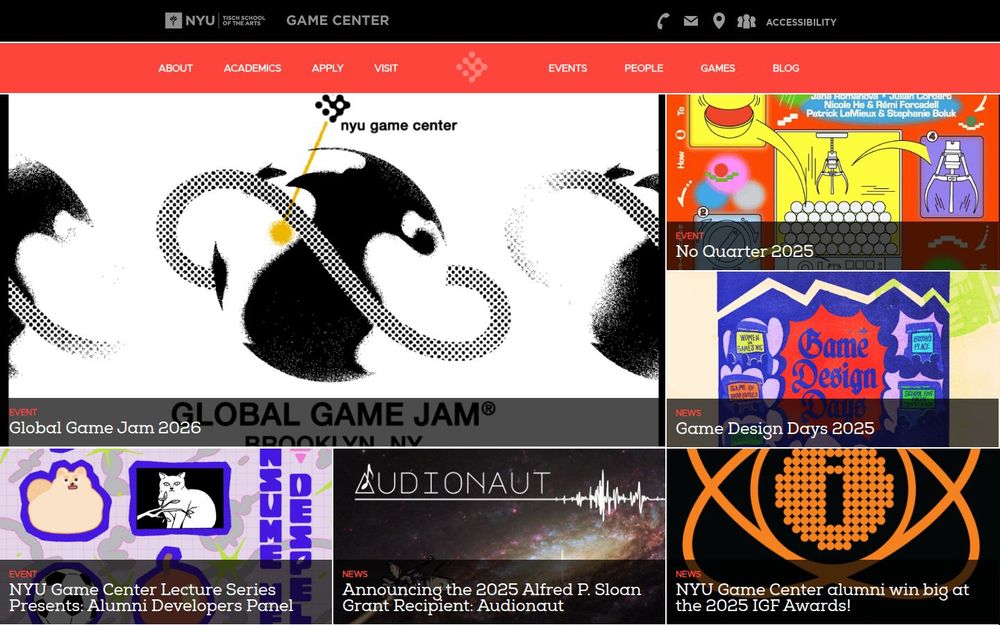Viewport: 1000px width, 625px height.
Task: Click the Game Center header title
Action: click(x=337, y=20)
